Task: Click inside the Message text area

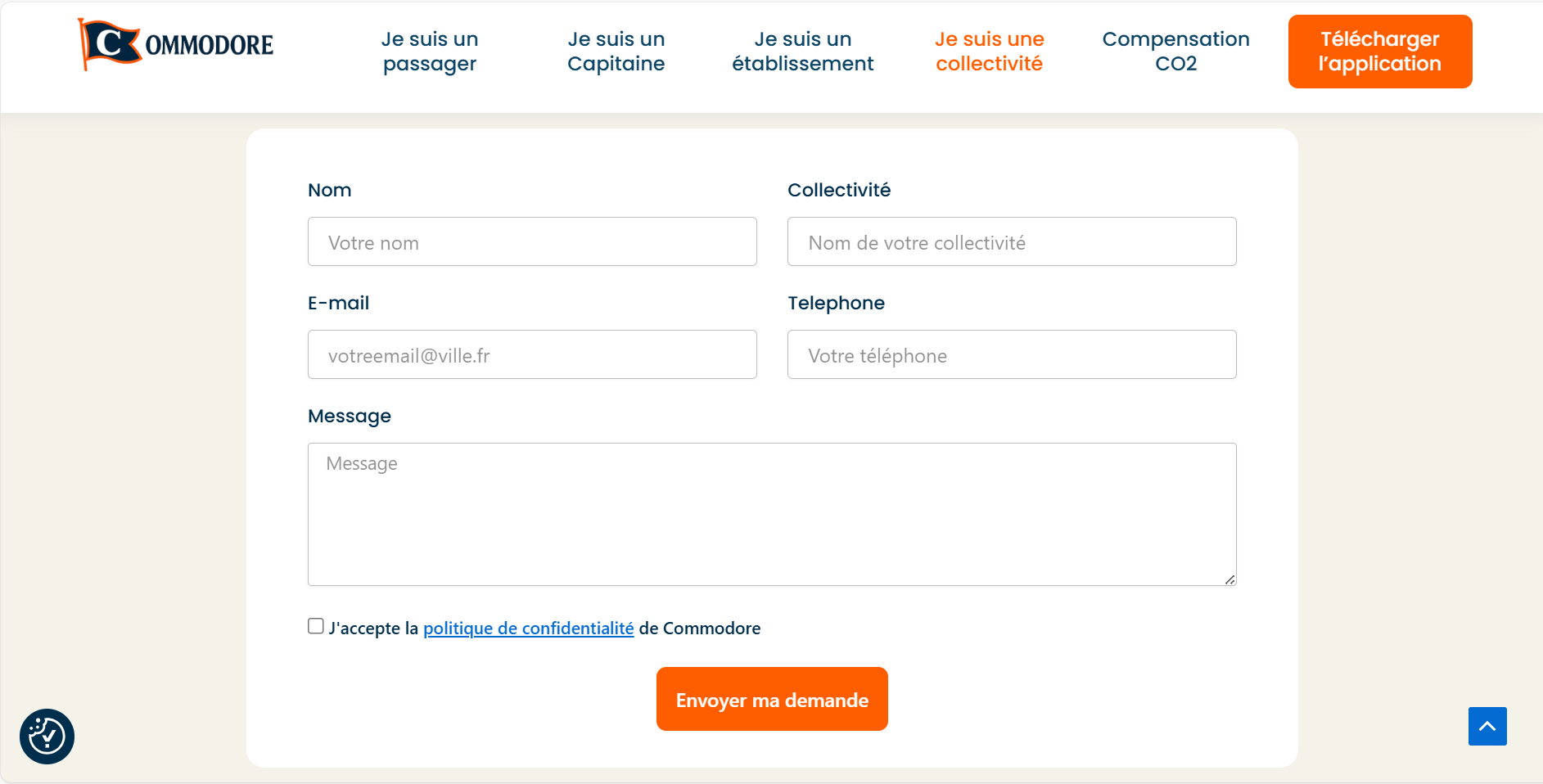Action: (772, 514)
